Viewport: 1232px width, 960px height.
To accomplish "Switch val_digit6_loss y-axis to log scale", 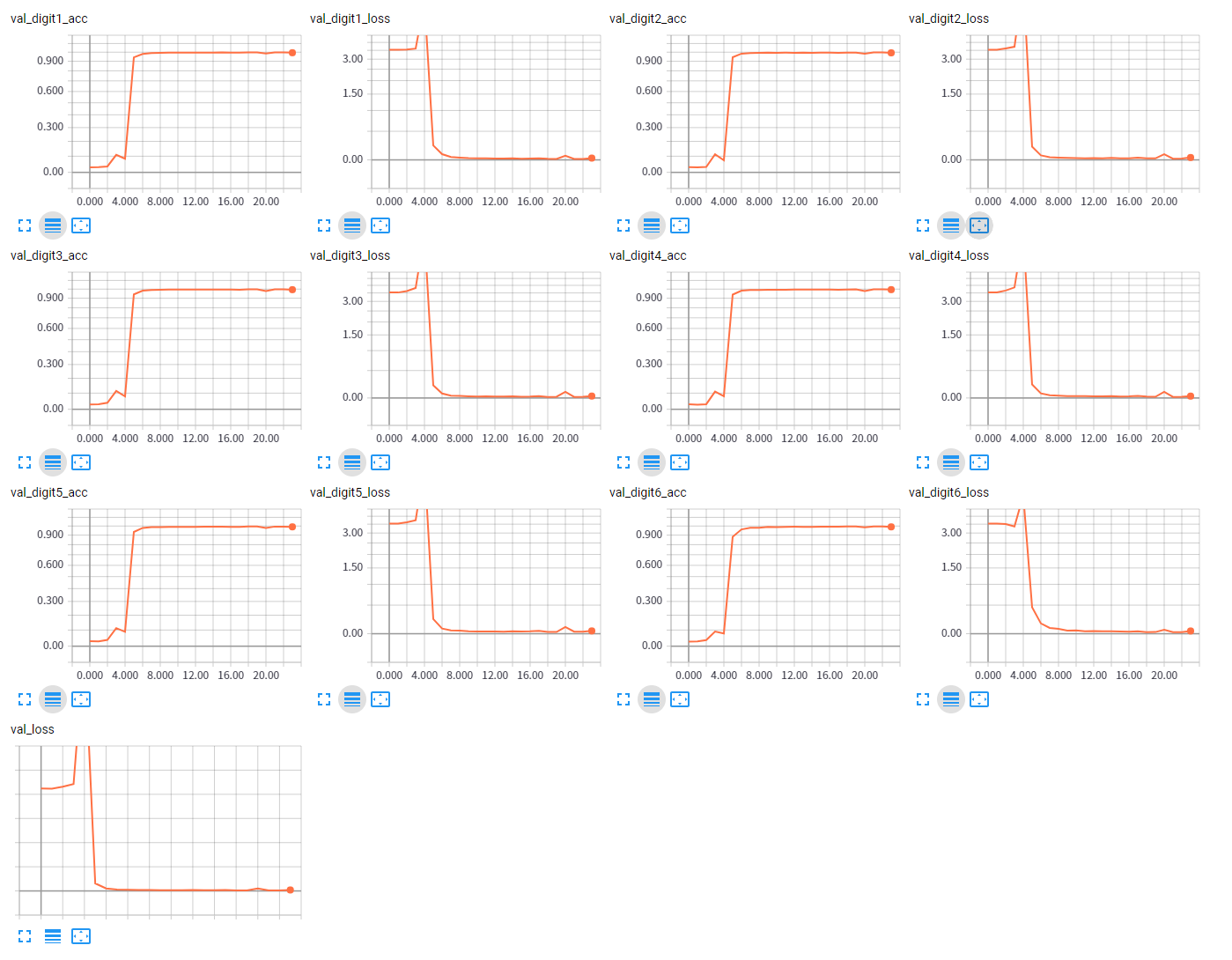I will [x=951, y=699].
